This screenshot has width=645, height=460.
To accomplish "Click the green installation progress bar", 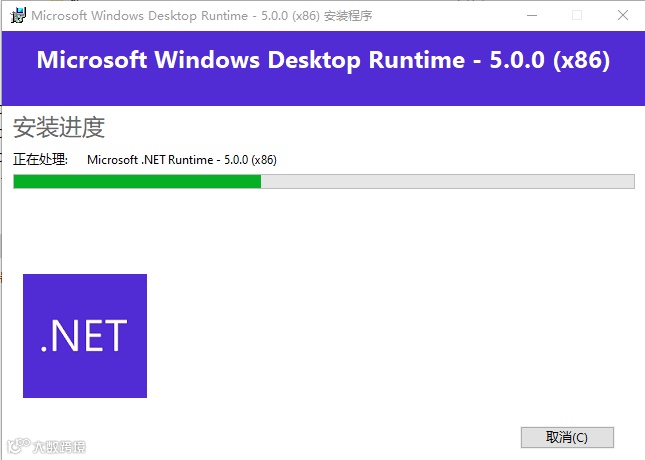I will point(324,181).
